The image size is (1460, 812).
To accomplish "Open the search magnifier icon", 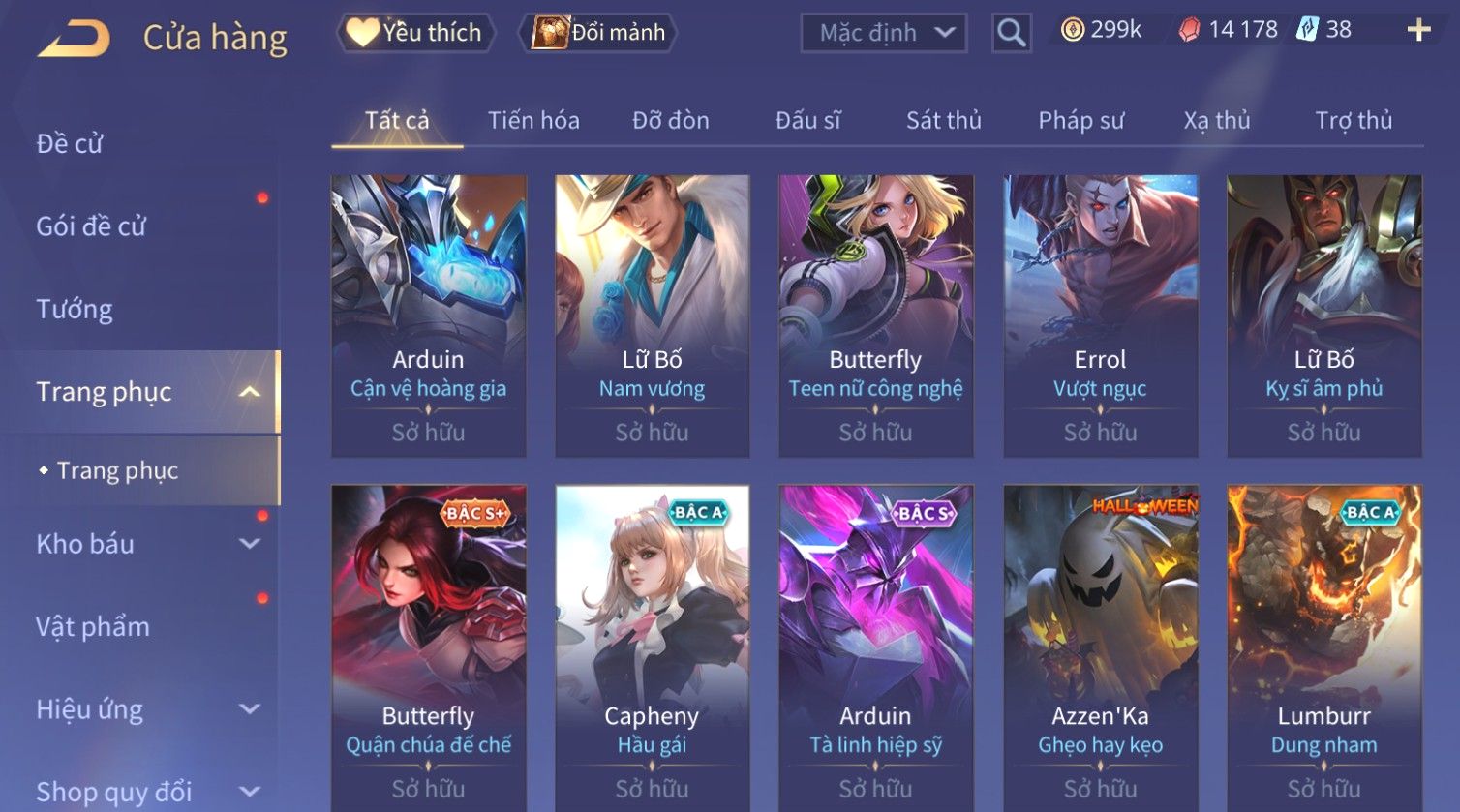I will coord(1011,33).
